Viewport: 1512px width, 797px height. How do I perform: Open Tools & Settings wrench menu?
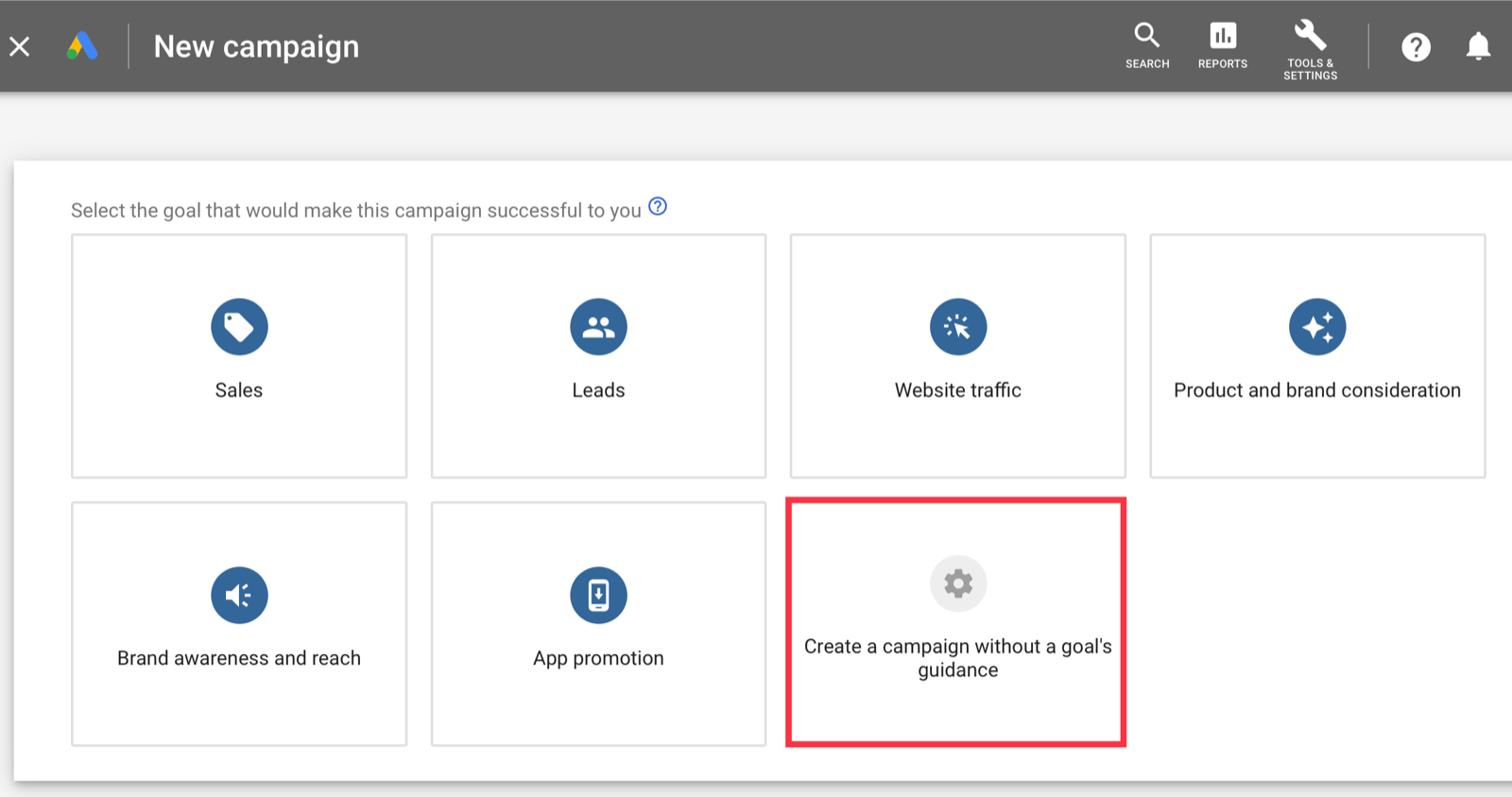coord(1310,49)
